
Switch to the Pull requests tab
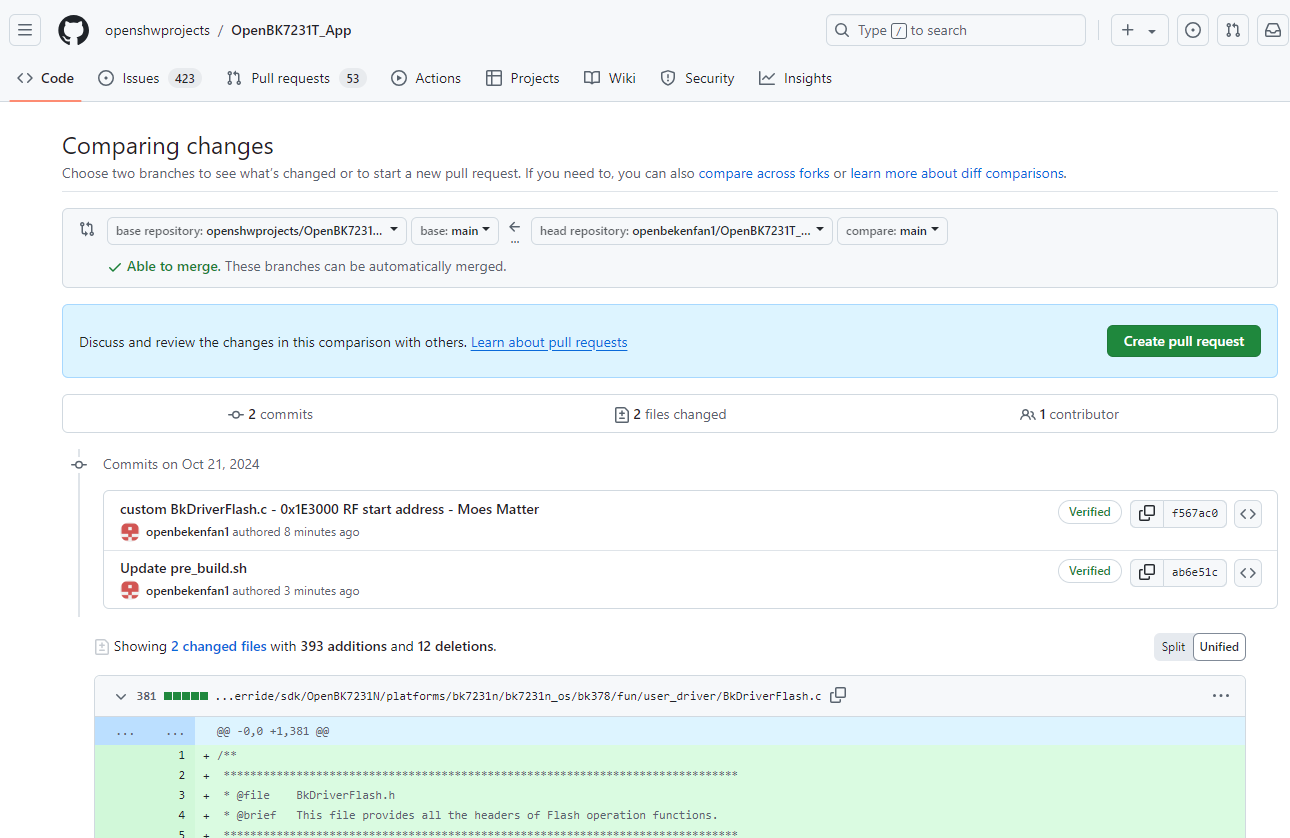[x=296, y=78]
